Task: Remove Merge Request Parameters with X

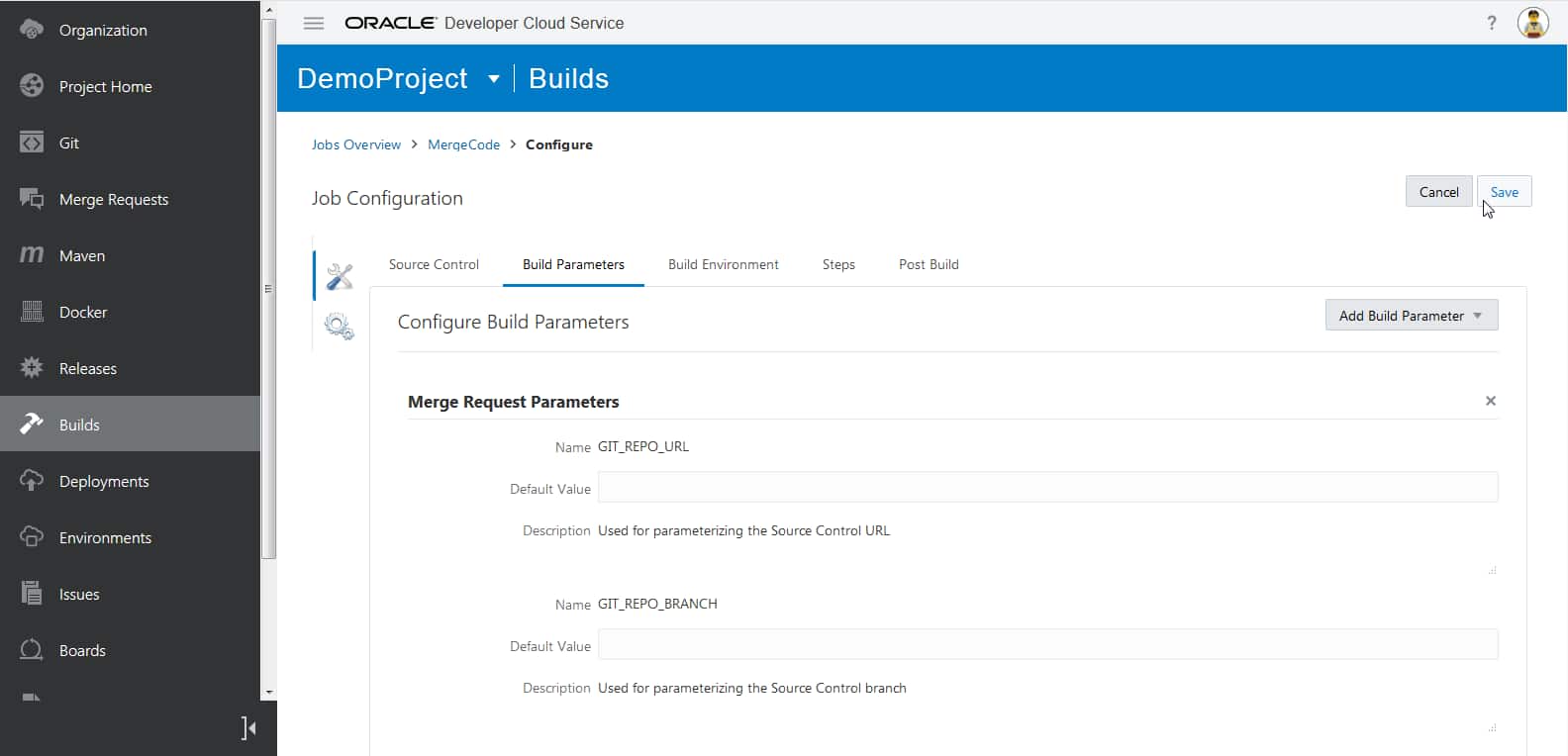Action: (x=1491, y=401)
